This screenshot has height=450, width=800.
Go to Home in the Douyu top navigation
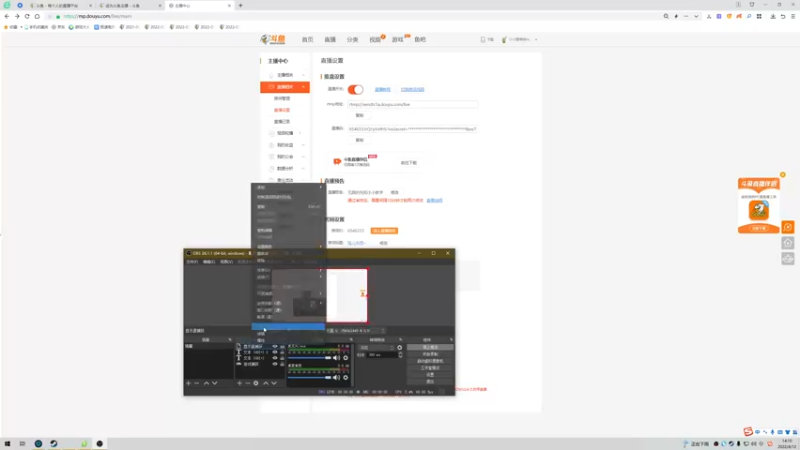coord(307,39)
